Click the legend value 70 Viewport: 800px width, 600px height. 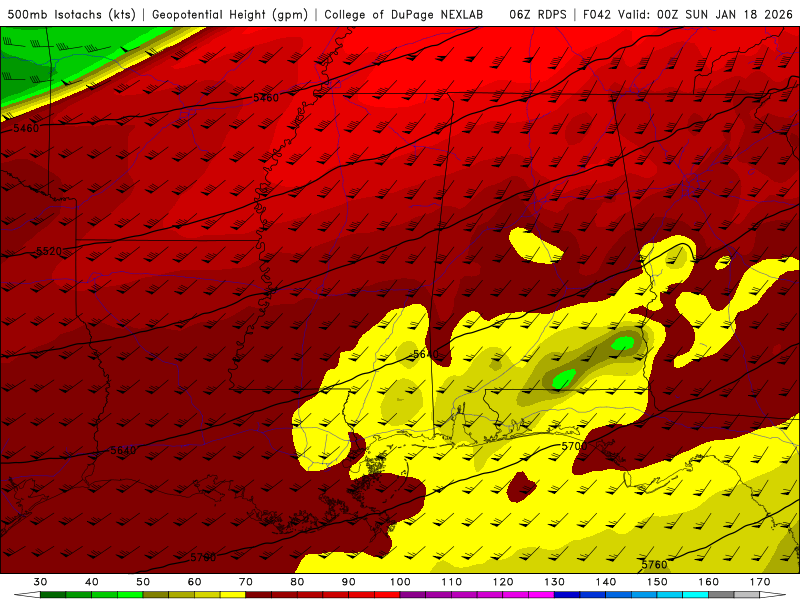click(x=246, y=582)
